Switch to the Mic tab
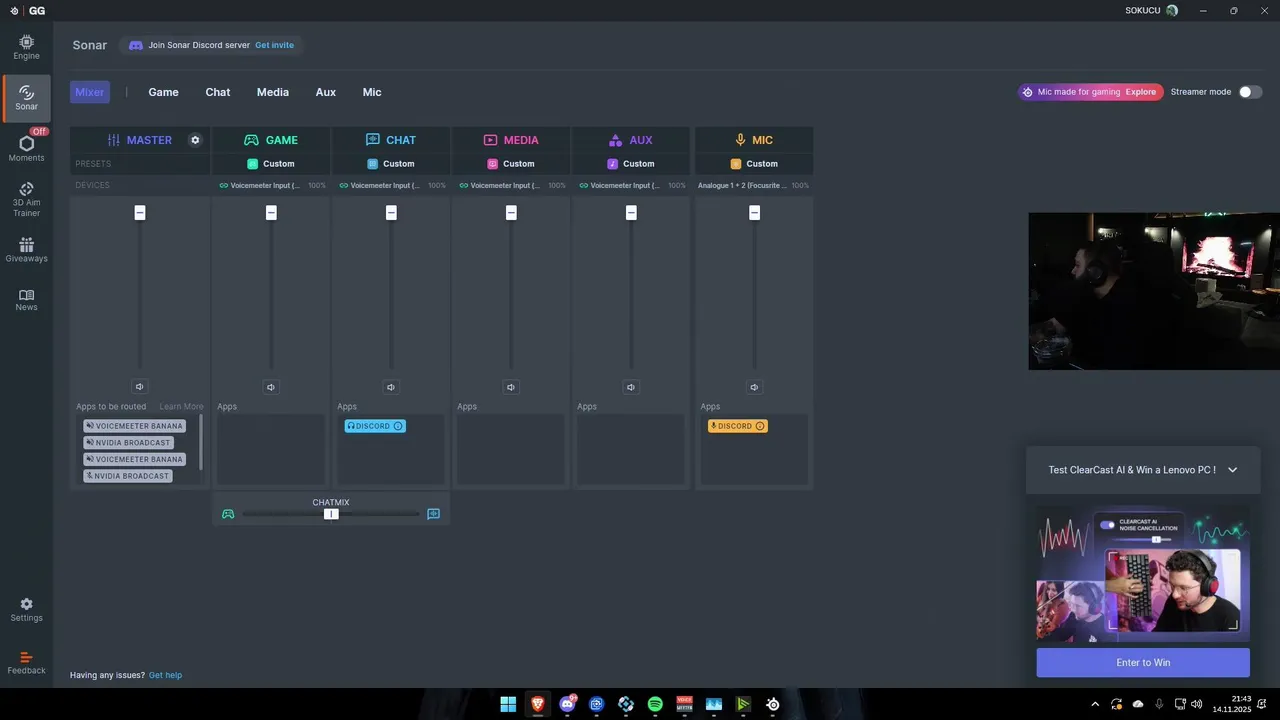The image size is (1280, 720). tap(372, 92)
